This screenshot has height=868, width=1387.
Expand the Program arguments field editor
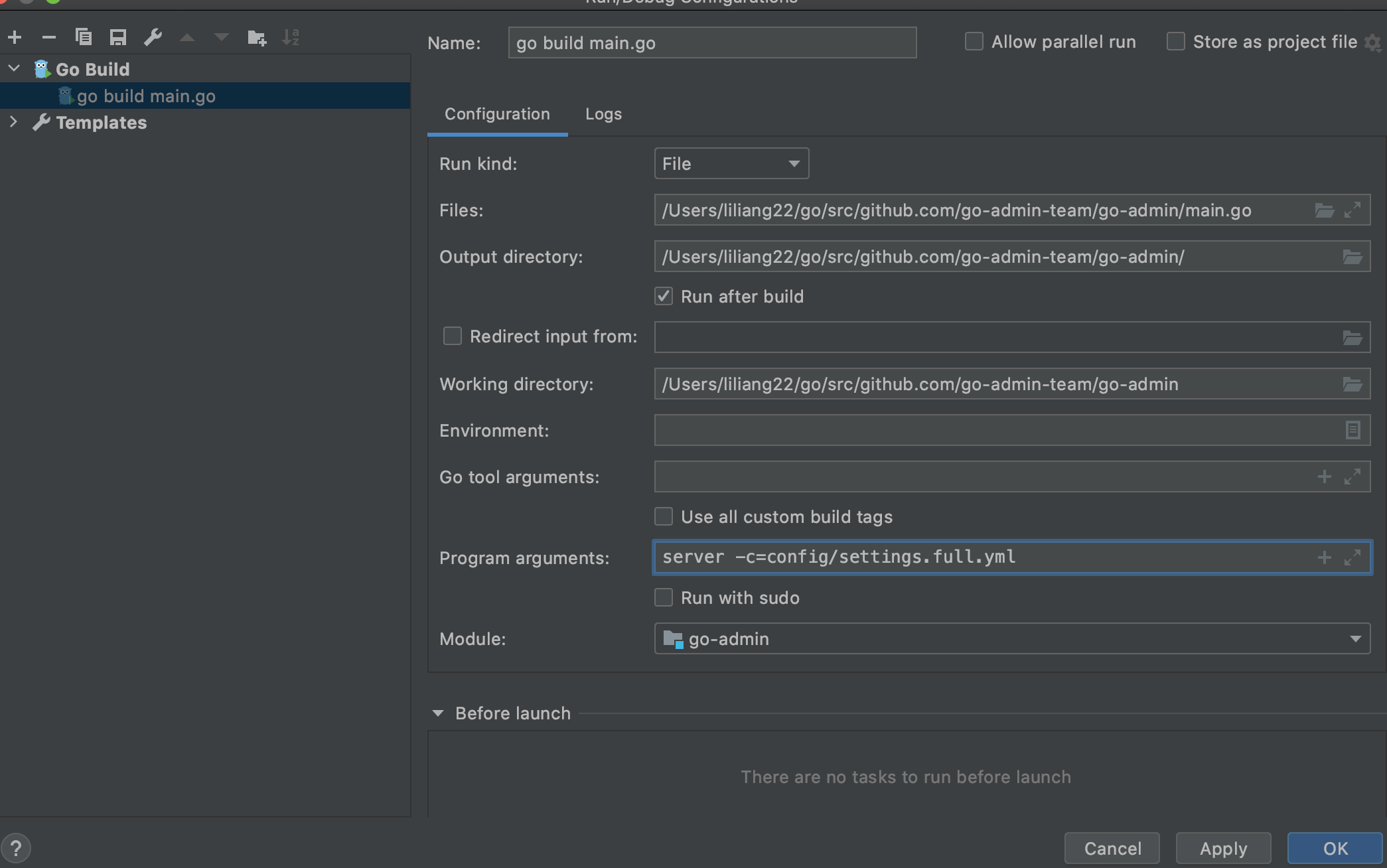pos(1352,557)
